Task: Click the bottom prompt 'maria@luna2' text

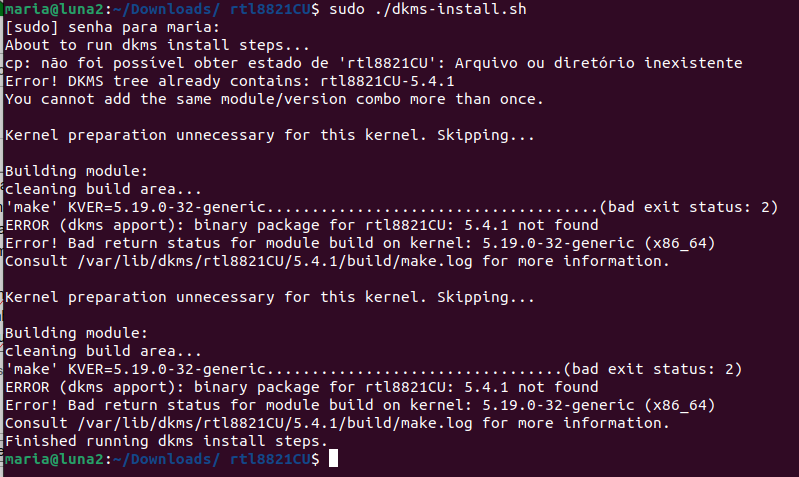Action: 55,459
